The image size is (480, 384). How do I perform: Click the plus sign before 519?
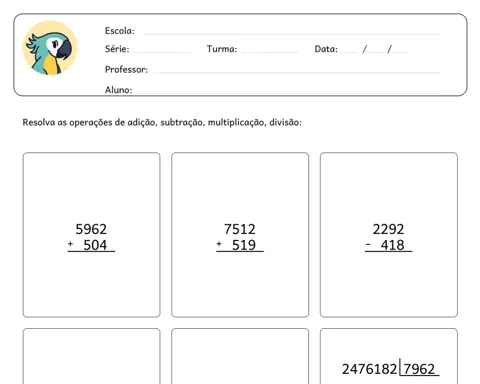(x=219, y=244)
